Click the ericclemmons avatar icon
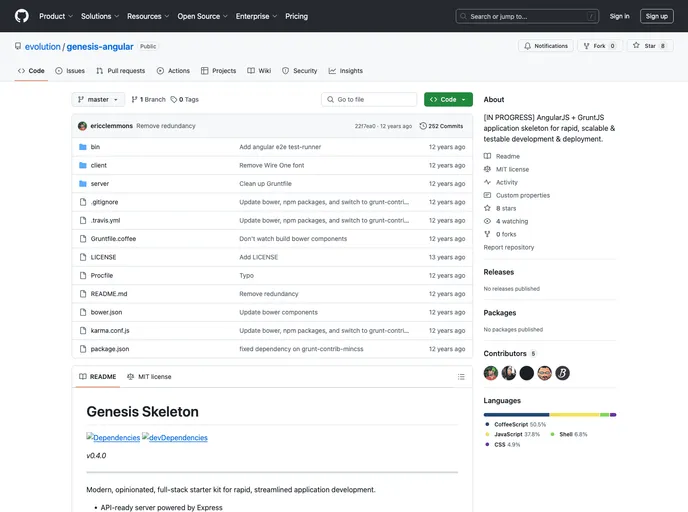Screen dimensions: 688x512 pos(82,126)
